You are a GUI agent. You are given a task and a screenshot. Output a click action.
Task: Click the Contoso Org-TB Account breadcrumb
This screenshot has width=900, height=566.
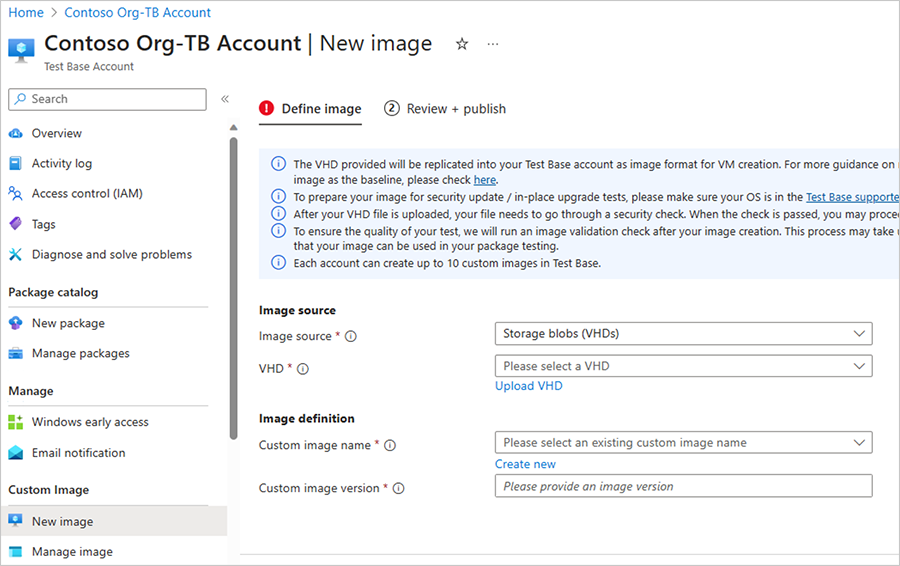pos(137,12)
